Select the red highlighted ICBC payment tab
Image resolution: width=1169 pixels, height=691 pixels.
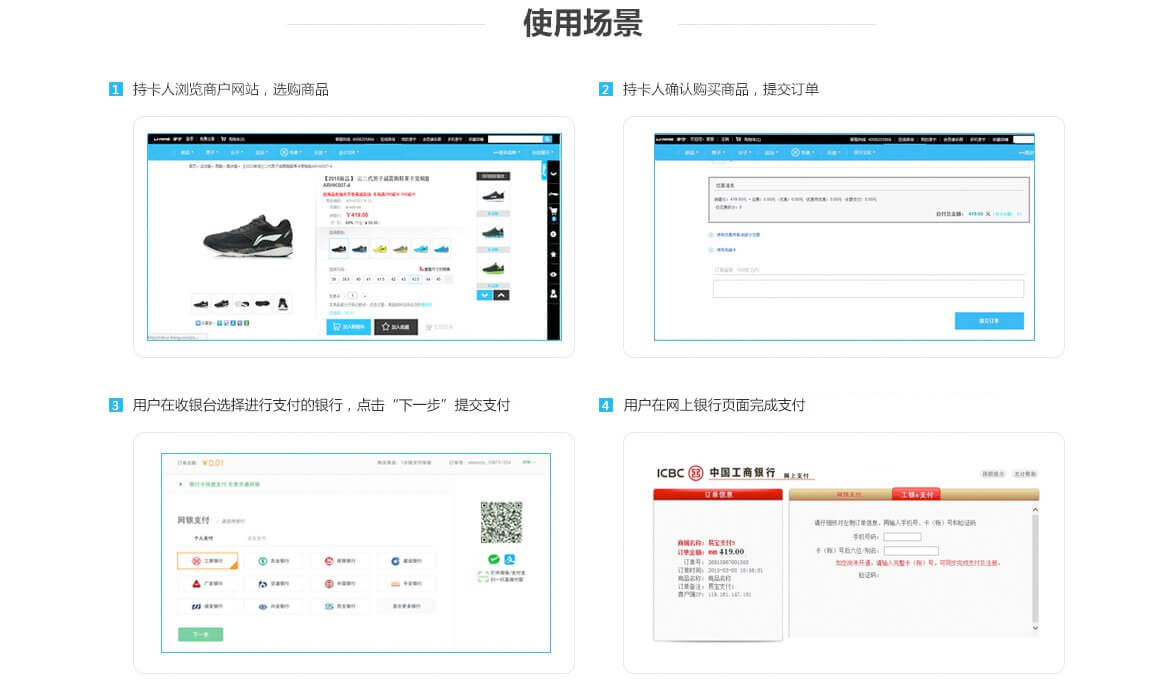(x=916, y=494)
